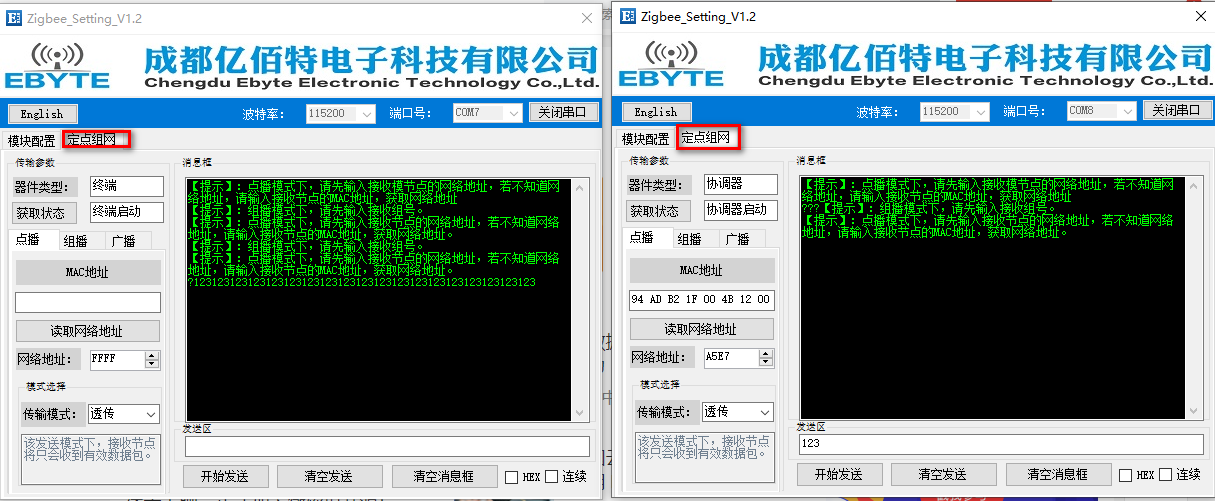1215x501 pixels.
Task: Click message box scrollbar in left window
Action: point(577,300)
